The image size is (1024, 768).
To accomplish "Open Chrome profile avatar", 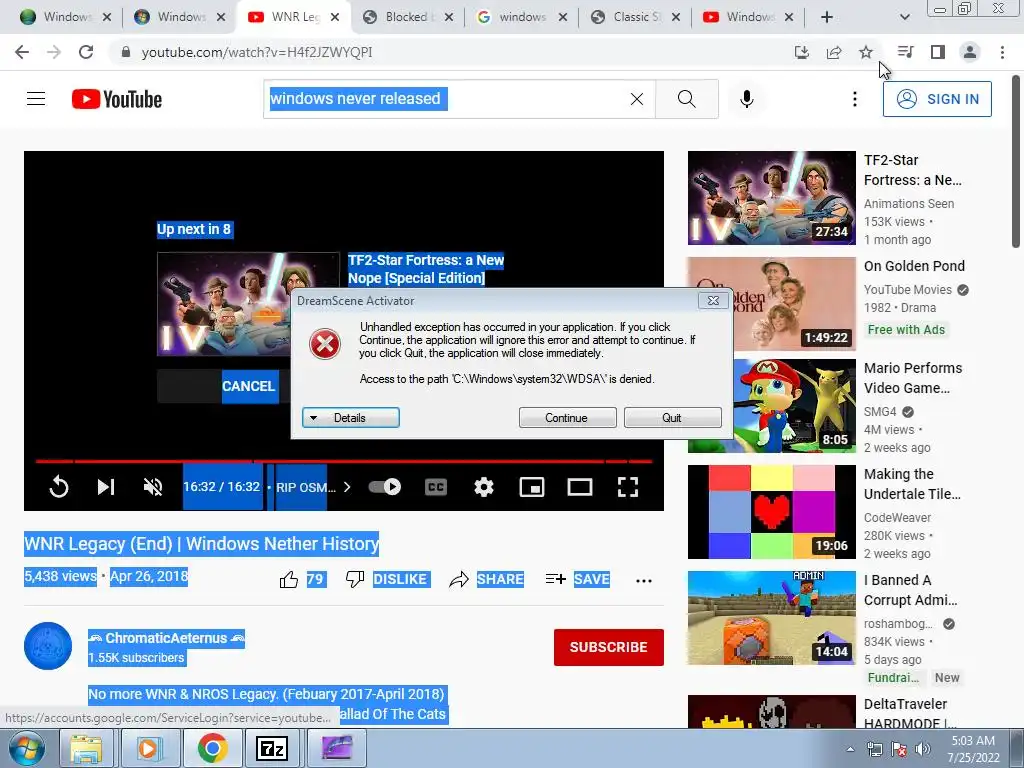I will click(970, 52).
